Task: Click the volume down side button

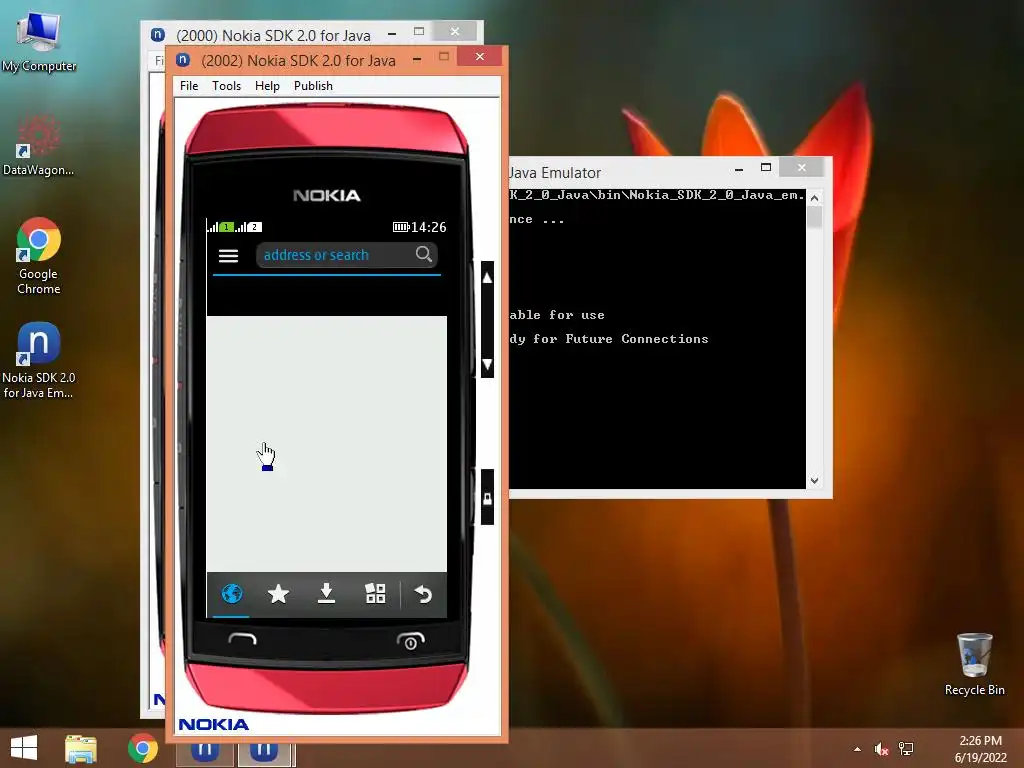Action: (x=487, y=364)
